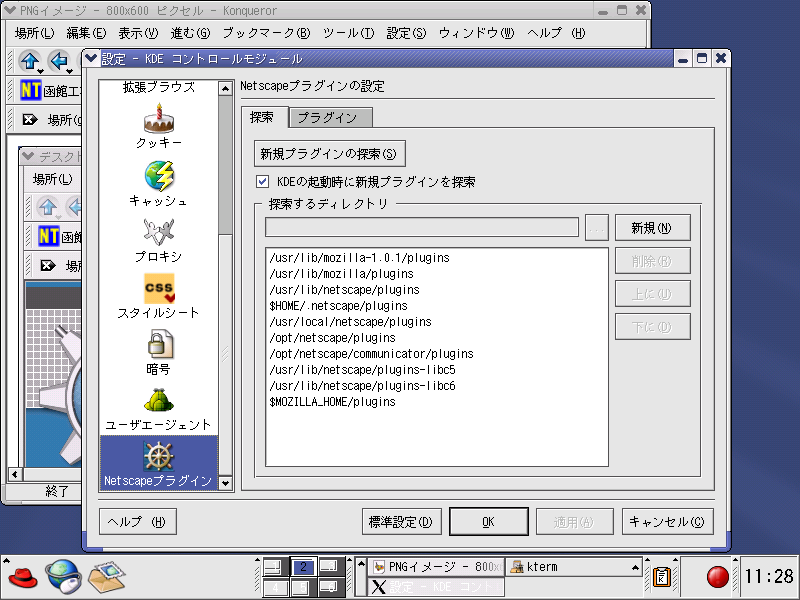Select /usr/local/netscape/plugins in the list

[437, 322]
